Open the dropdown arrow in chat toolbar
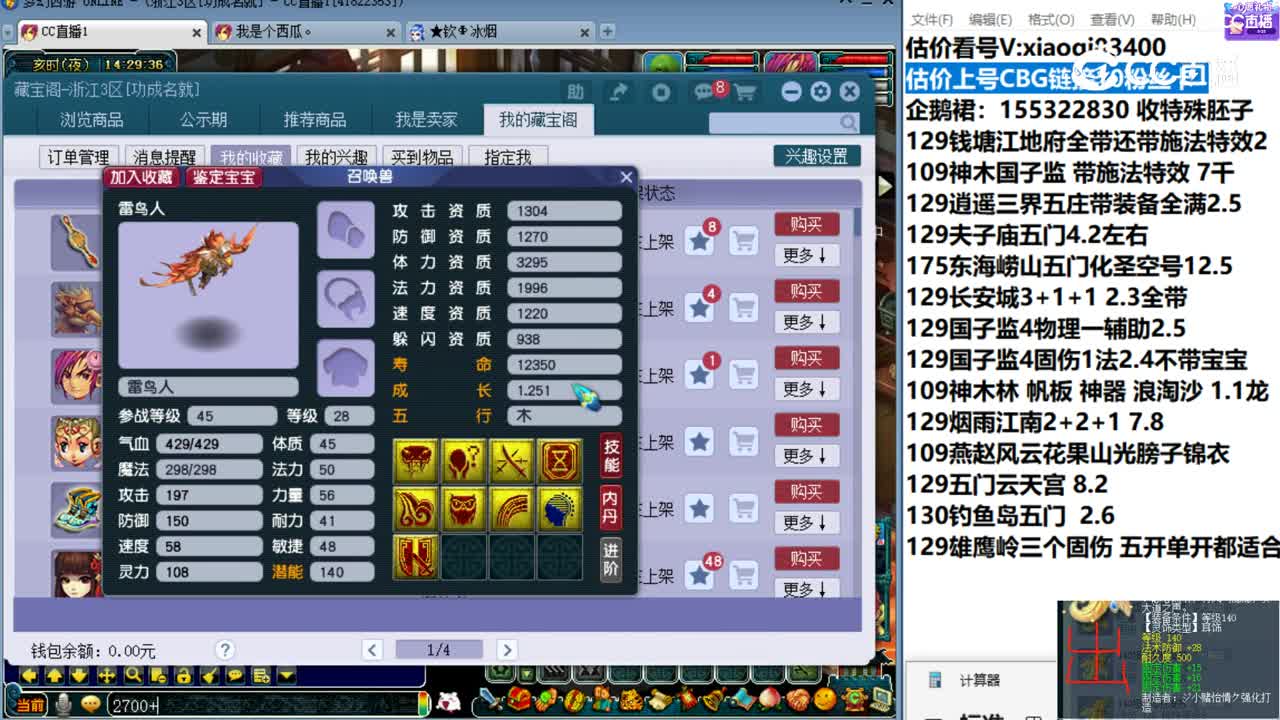The image size is (1280, 720). [x=287, y=676]
